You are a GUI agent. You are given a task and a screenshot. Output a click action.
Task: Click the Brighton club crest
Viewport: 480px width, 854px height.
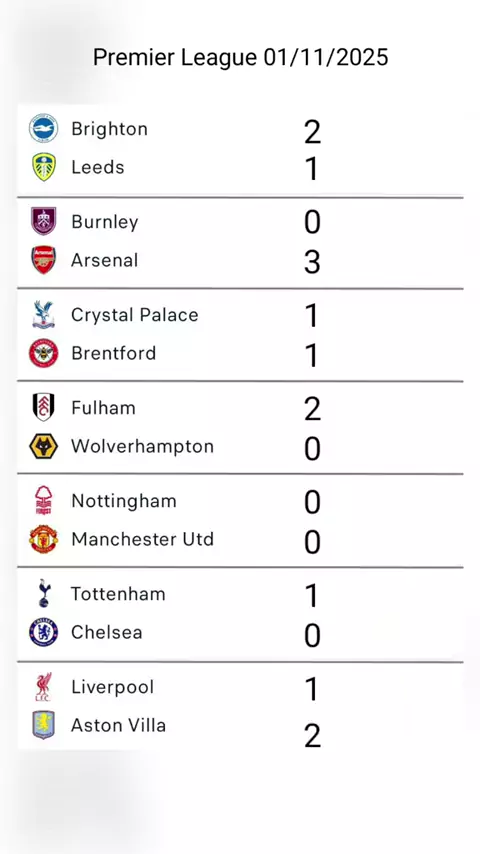tap(44, 129)
